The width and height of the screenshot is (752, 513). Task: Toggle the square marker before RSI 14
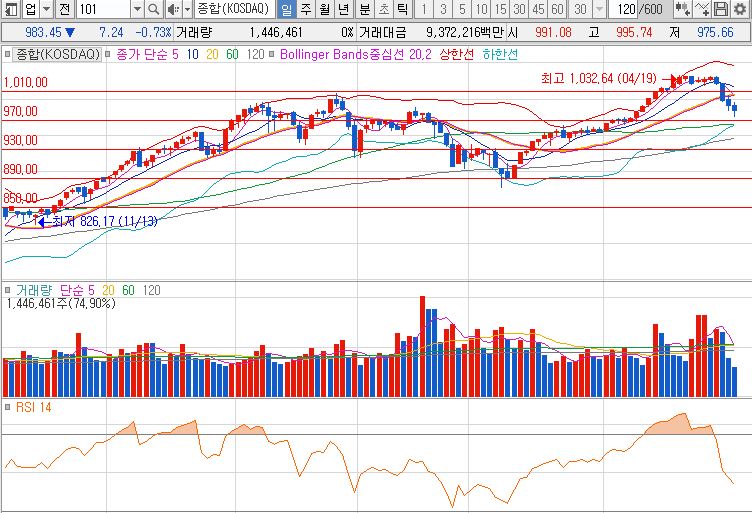tap(7, 407)
